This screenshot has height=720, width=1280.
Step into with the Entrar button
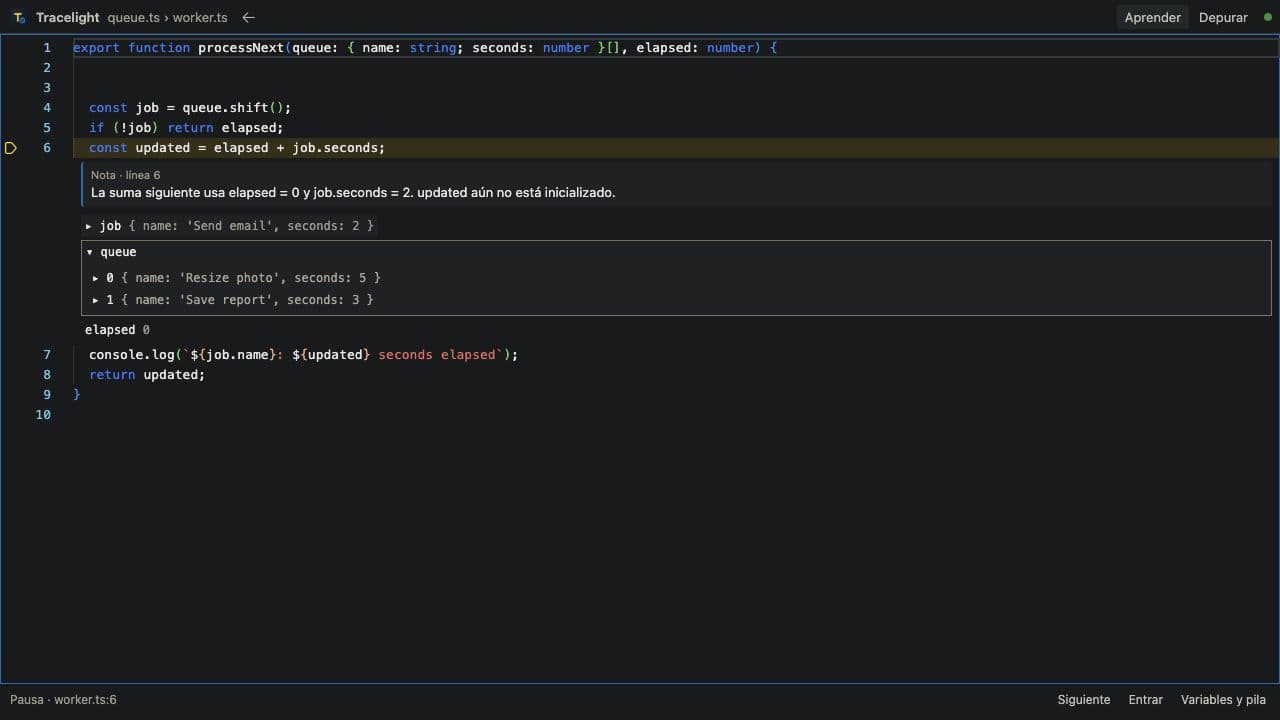coord(1146,700)
